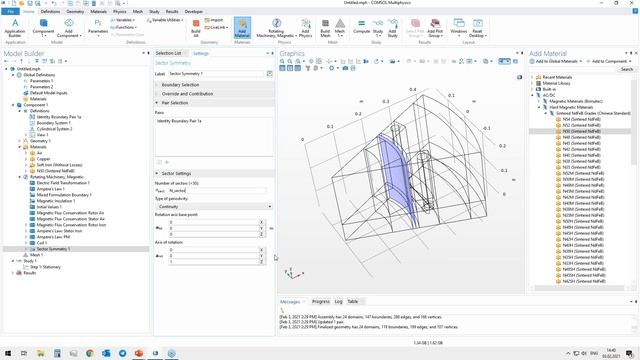Expand the Geometry 1 tree node
The height and width of the screenshot is (360, 640).
click(19, 141)
